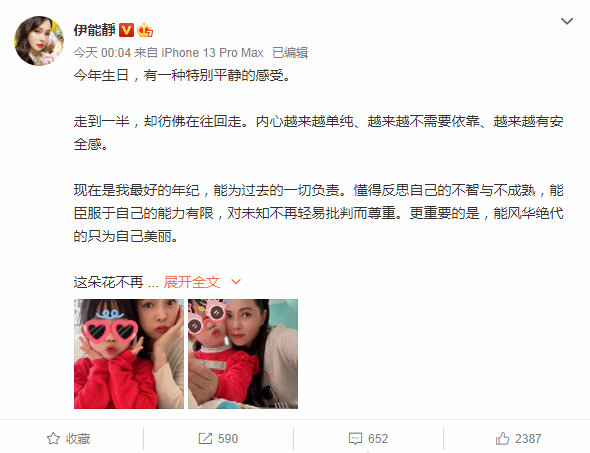Open the second selfie photo thumbnail
This screenshot has width=590, height=453.
(243, 354)
